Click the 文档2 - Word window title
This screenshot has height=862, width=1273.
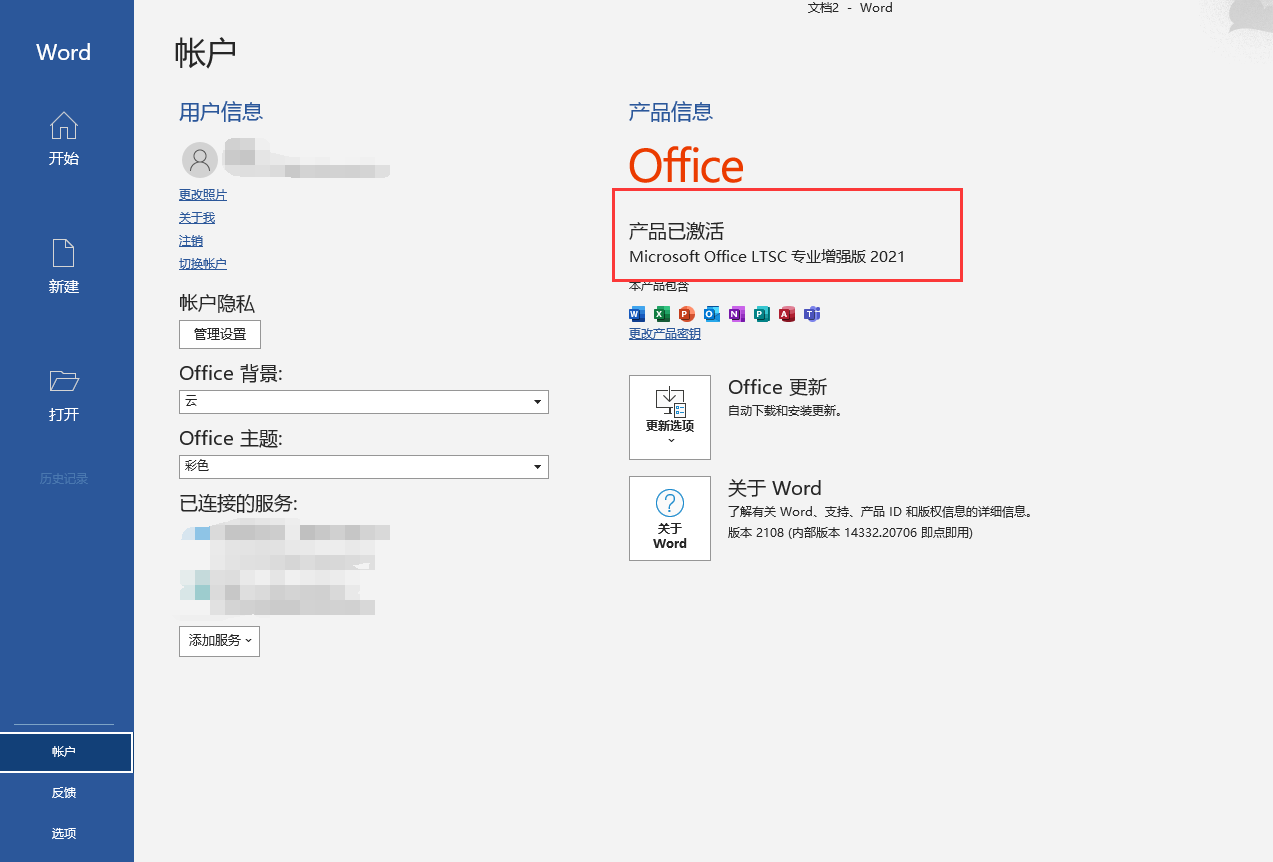(x=850, y=8)
